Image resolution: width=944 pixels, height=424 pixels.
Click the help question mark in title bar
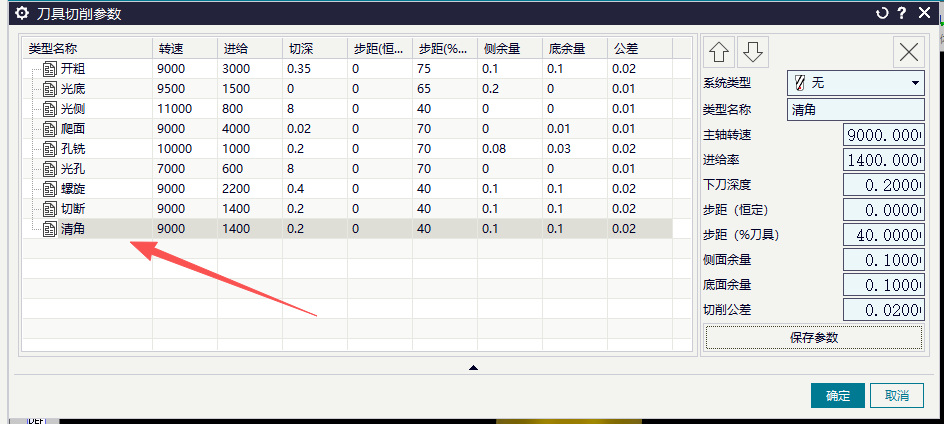902,13
